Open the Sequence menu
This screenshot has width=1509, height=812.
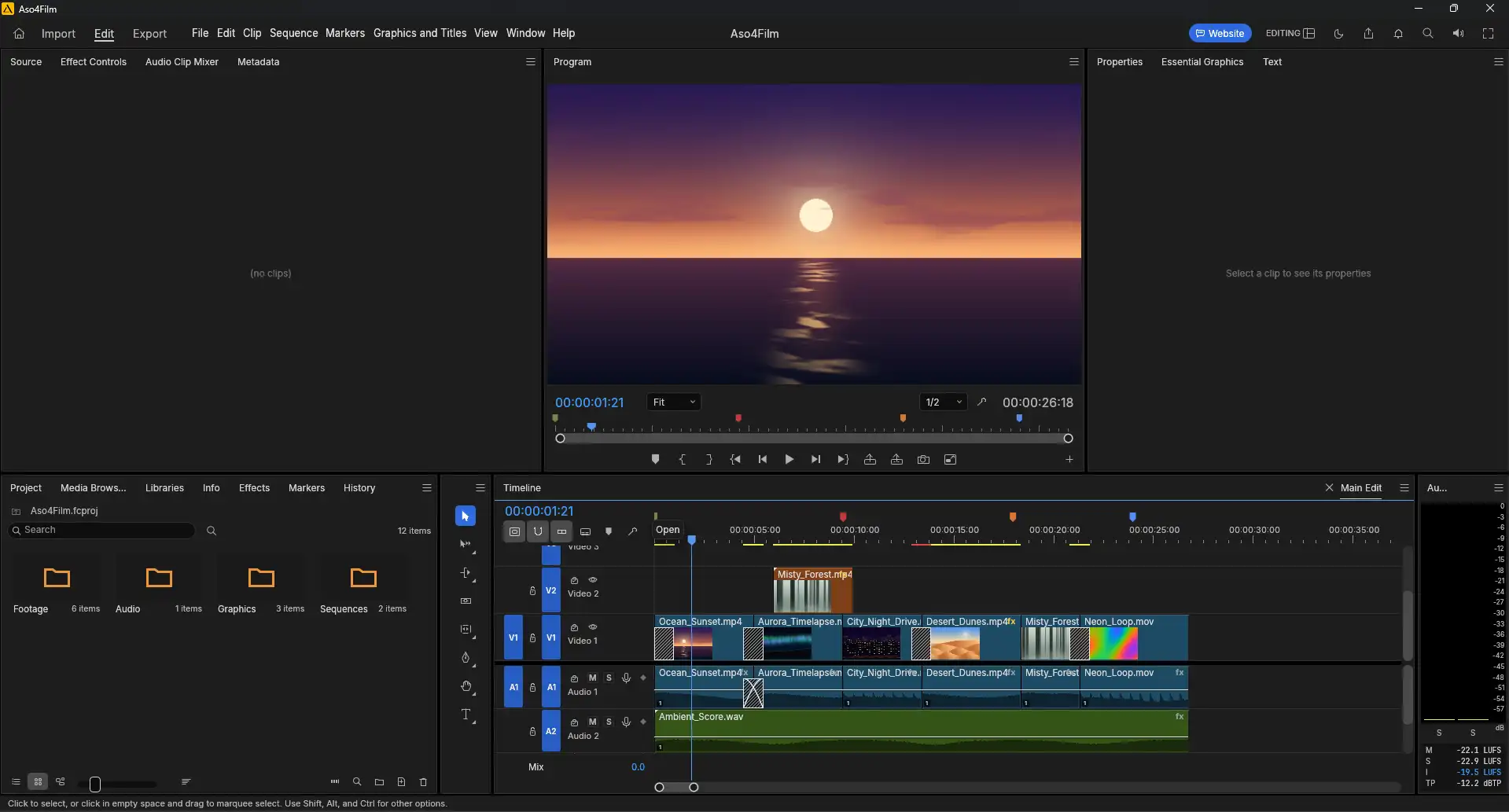[293, 33]
